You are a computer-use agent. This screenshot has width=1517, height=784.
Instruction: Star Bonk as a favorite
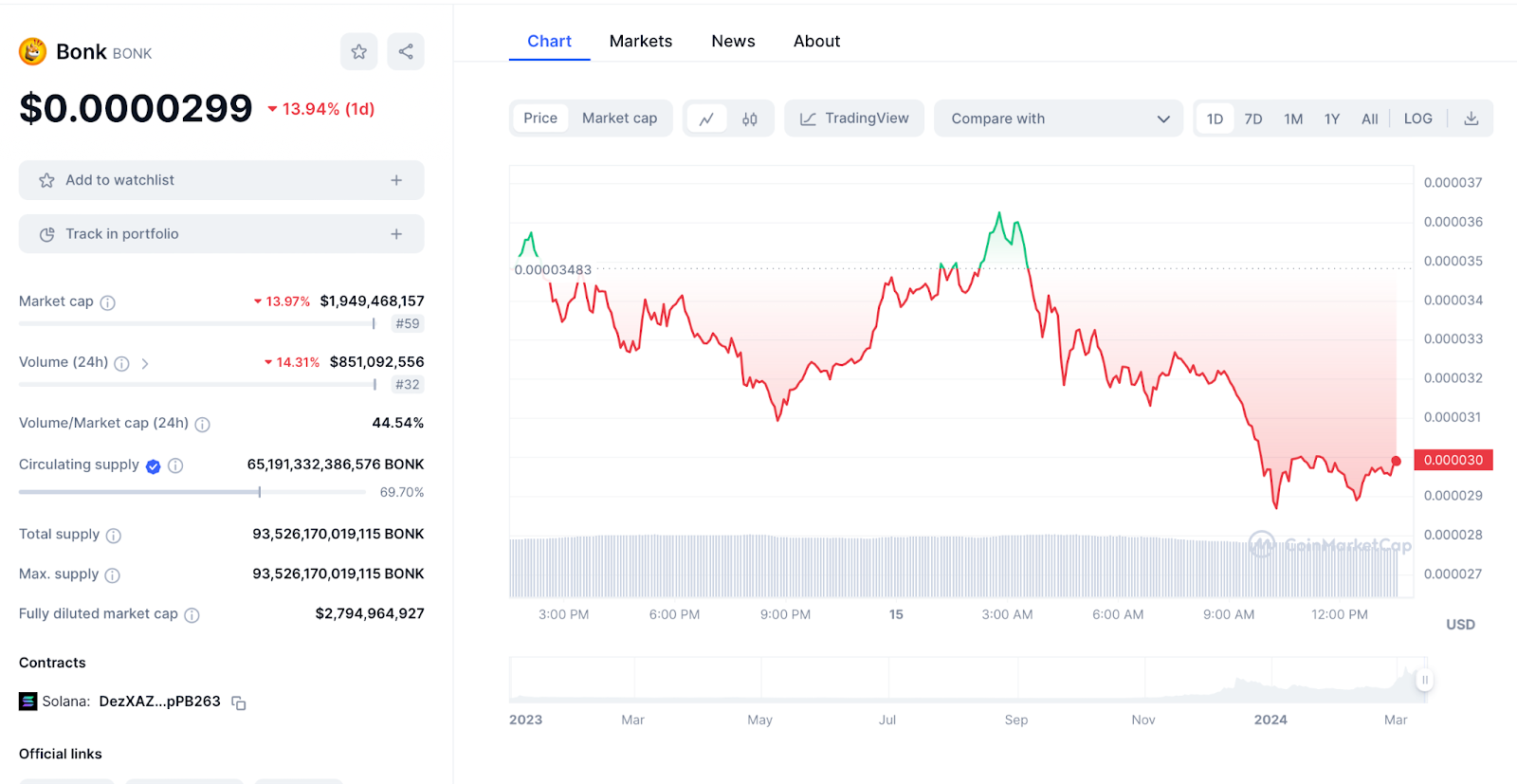click(358, 51)
